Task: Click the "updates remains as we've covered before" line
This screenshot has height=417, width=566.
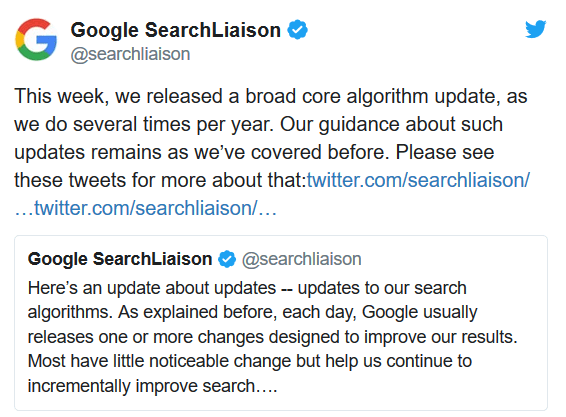Action: click(254, 152)
